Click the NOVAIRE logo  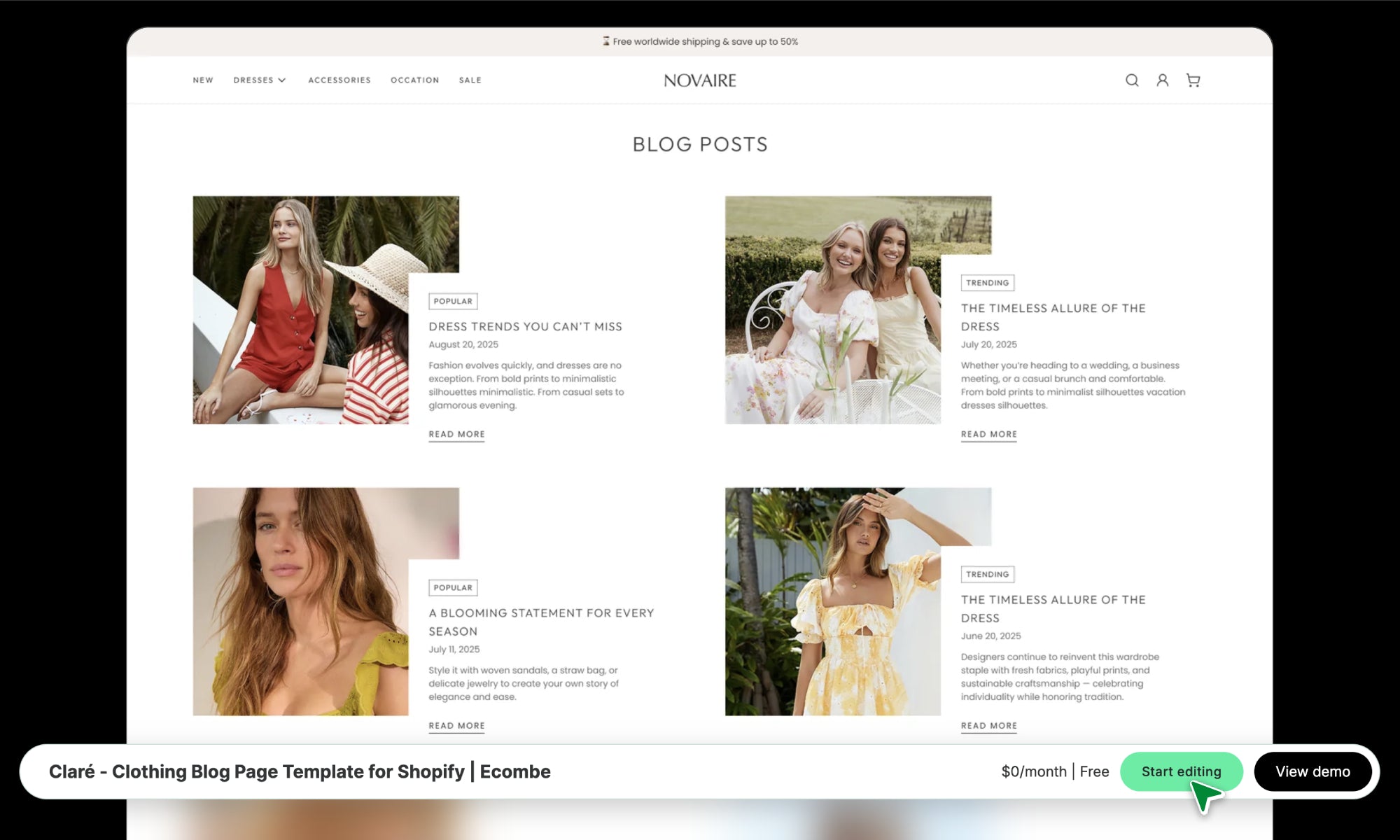click(699, 80)
